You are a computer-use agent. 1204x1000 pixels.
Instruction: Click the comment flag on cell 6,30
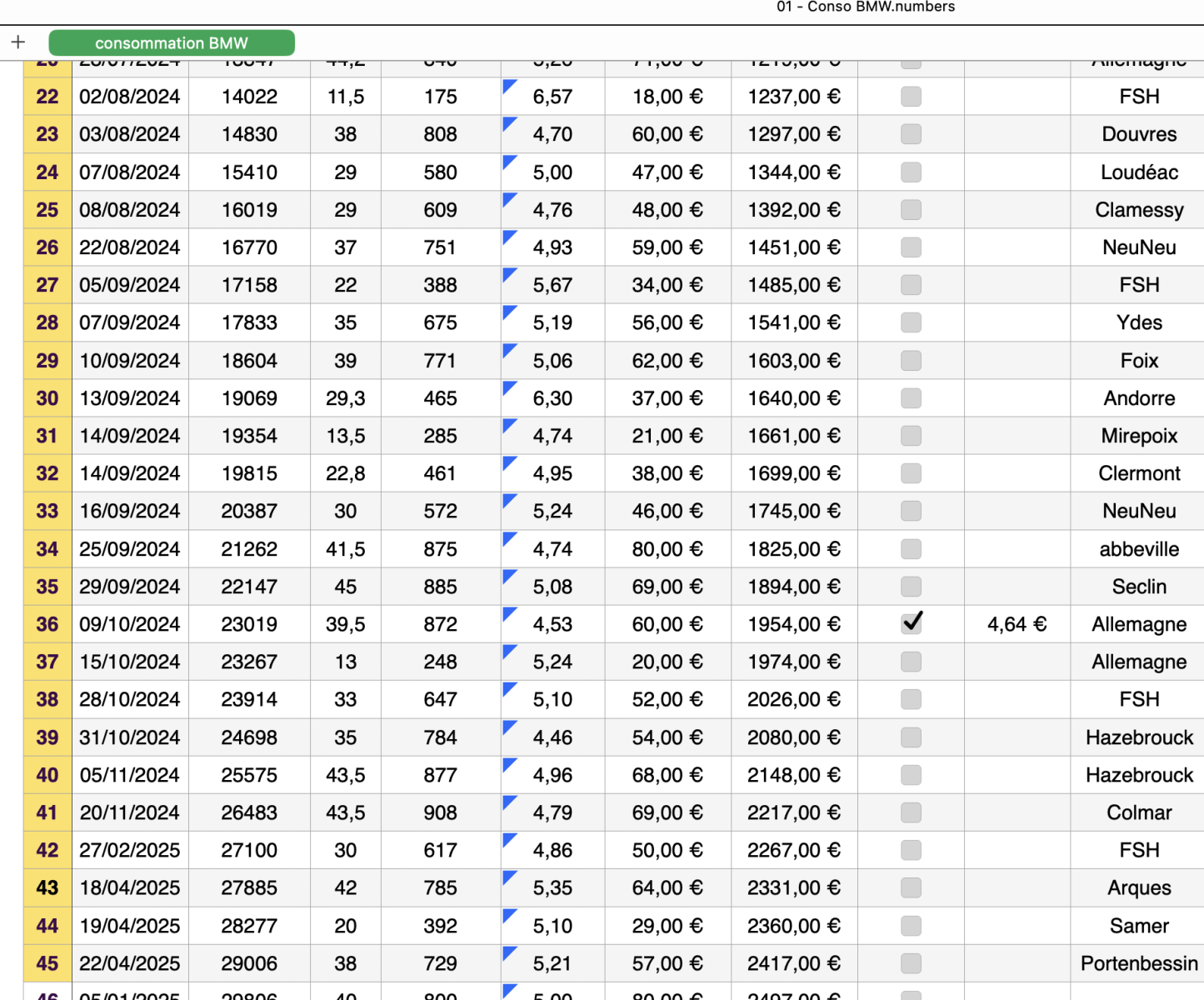coord(509,387)
